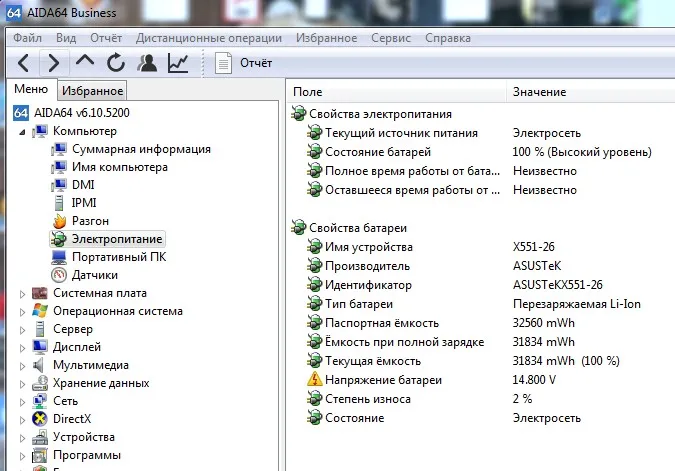
Task: Select DMI in tree
Action: pyautogui.click(x=83, y=185)
